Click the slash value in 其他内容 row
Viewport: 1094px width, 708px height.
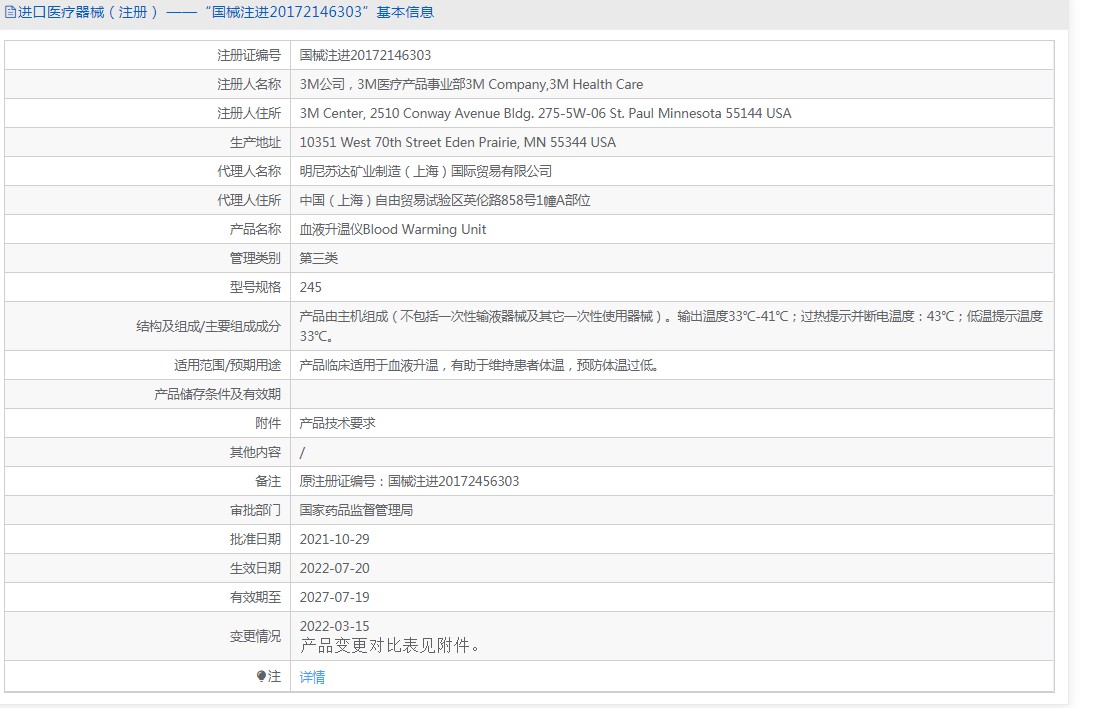[x=302, y=453]
